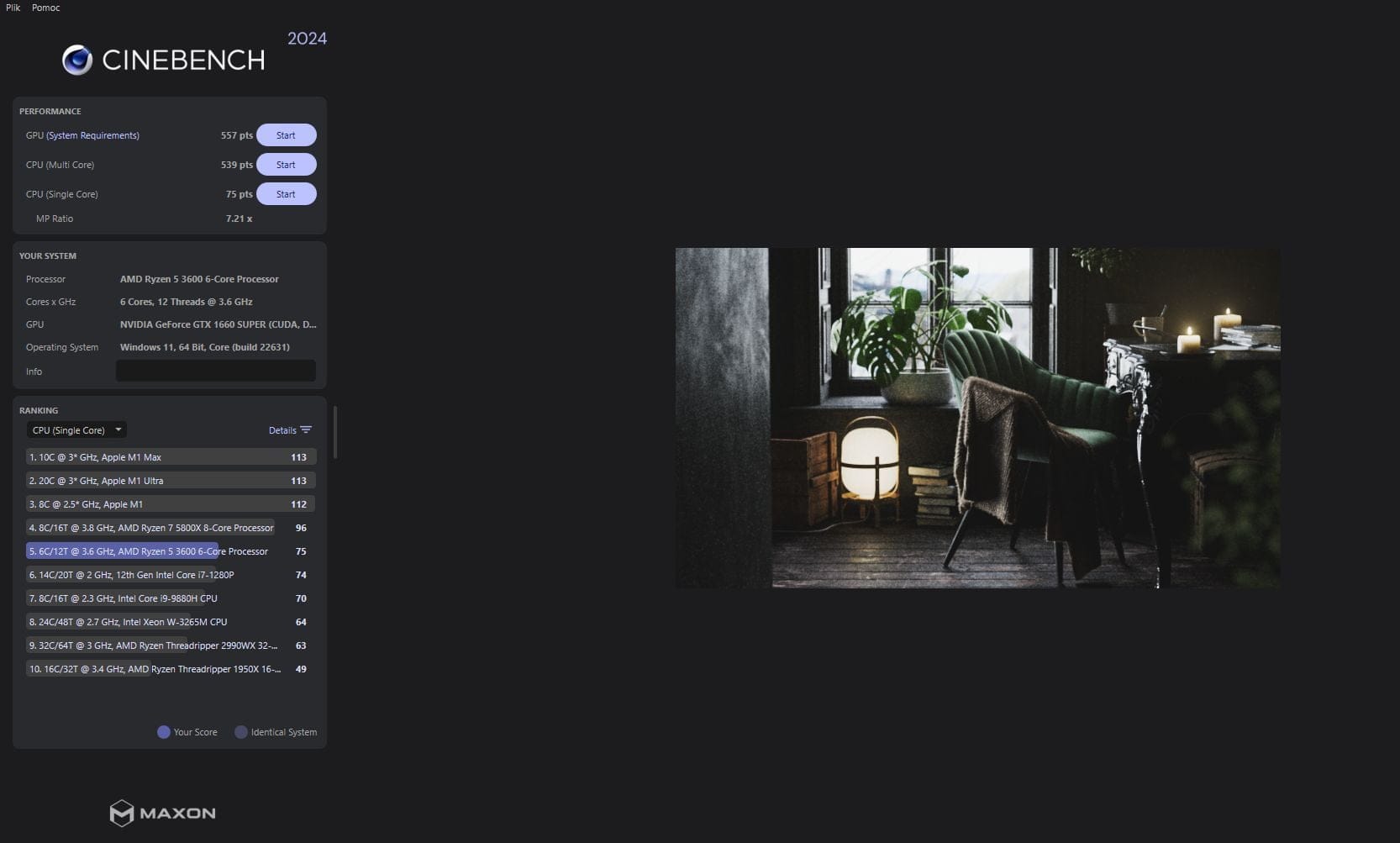The width and height of the screenshot is (1400, 843).
Task: Click the 6 Cores, 12 Threads text
Action: pyautogui.click(x=186, y=302)
